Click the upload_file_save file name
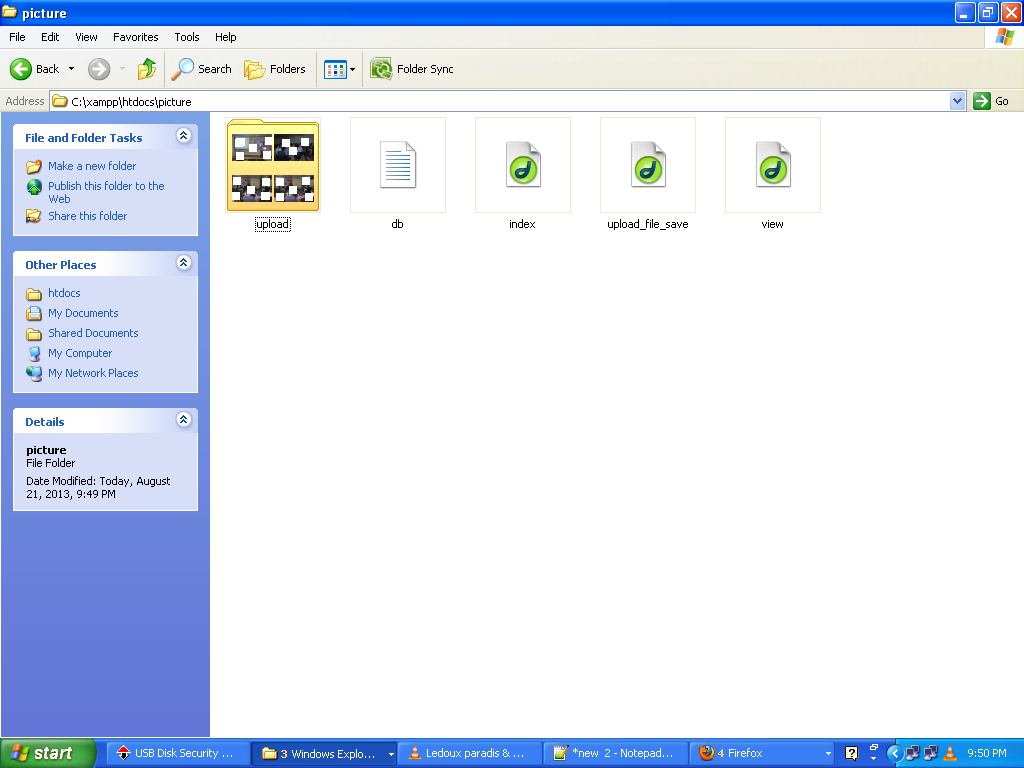Image resolution: width=1024 pixels, height=768 pixels. point(648,224)
